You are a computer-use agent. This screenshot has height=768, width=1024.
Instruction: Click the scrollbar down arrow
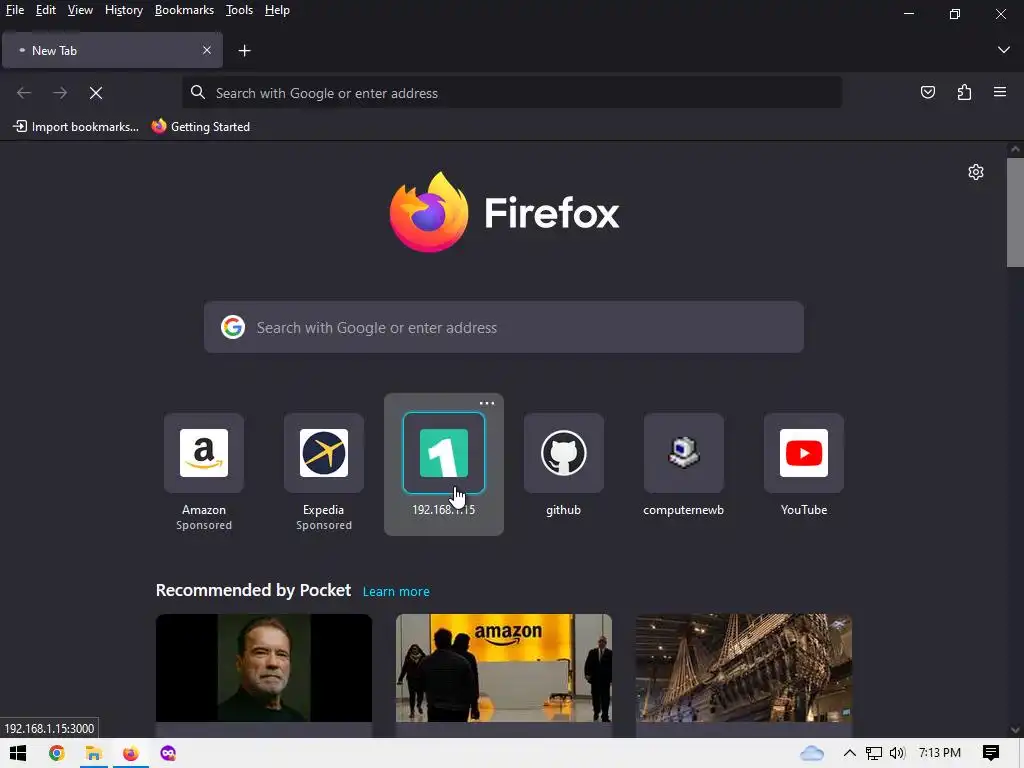(x=1015, y=730)
